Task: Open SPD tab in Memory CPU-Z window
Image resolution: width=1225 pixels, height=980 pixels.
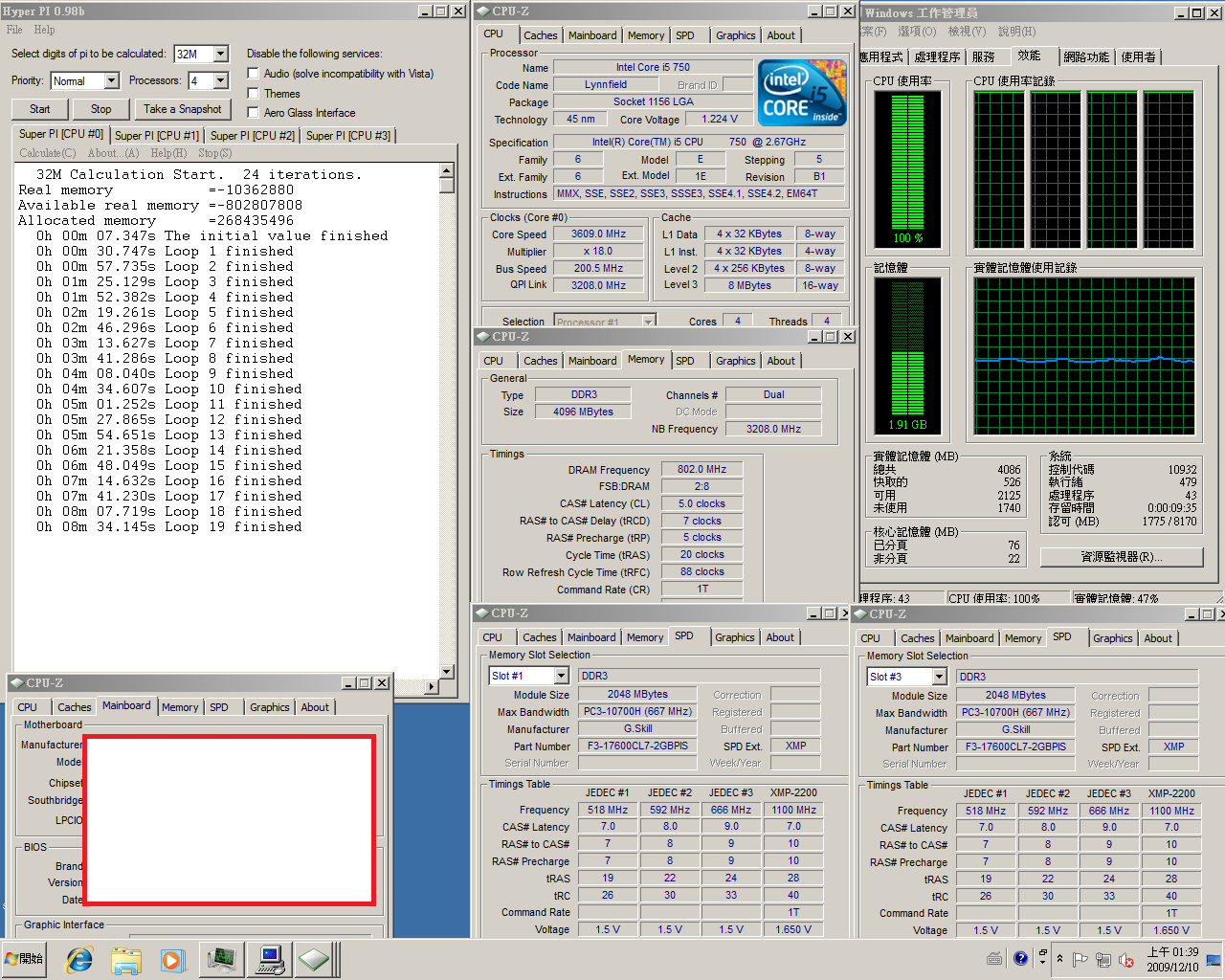Action: [685, 361]
